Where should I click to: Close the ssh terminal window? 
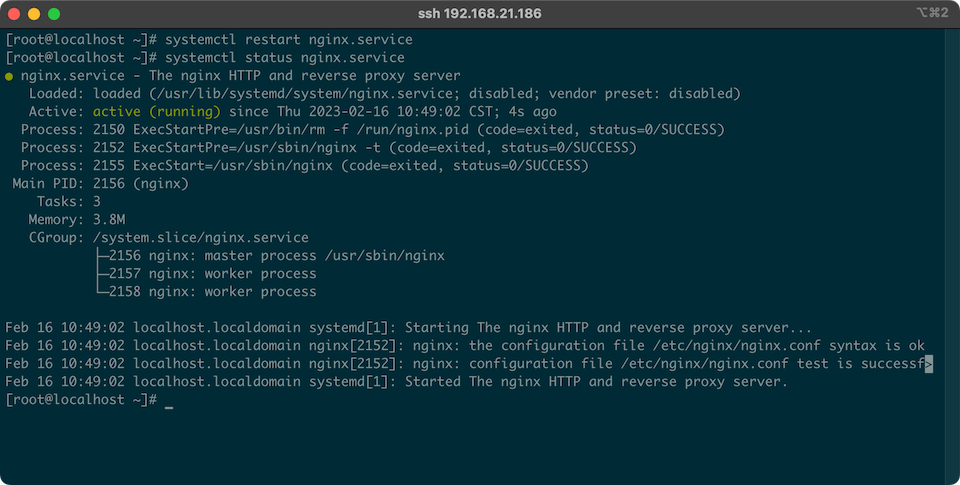click(x=14, y=14)
